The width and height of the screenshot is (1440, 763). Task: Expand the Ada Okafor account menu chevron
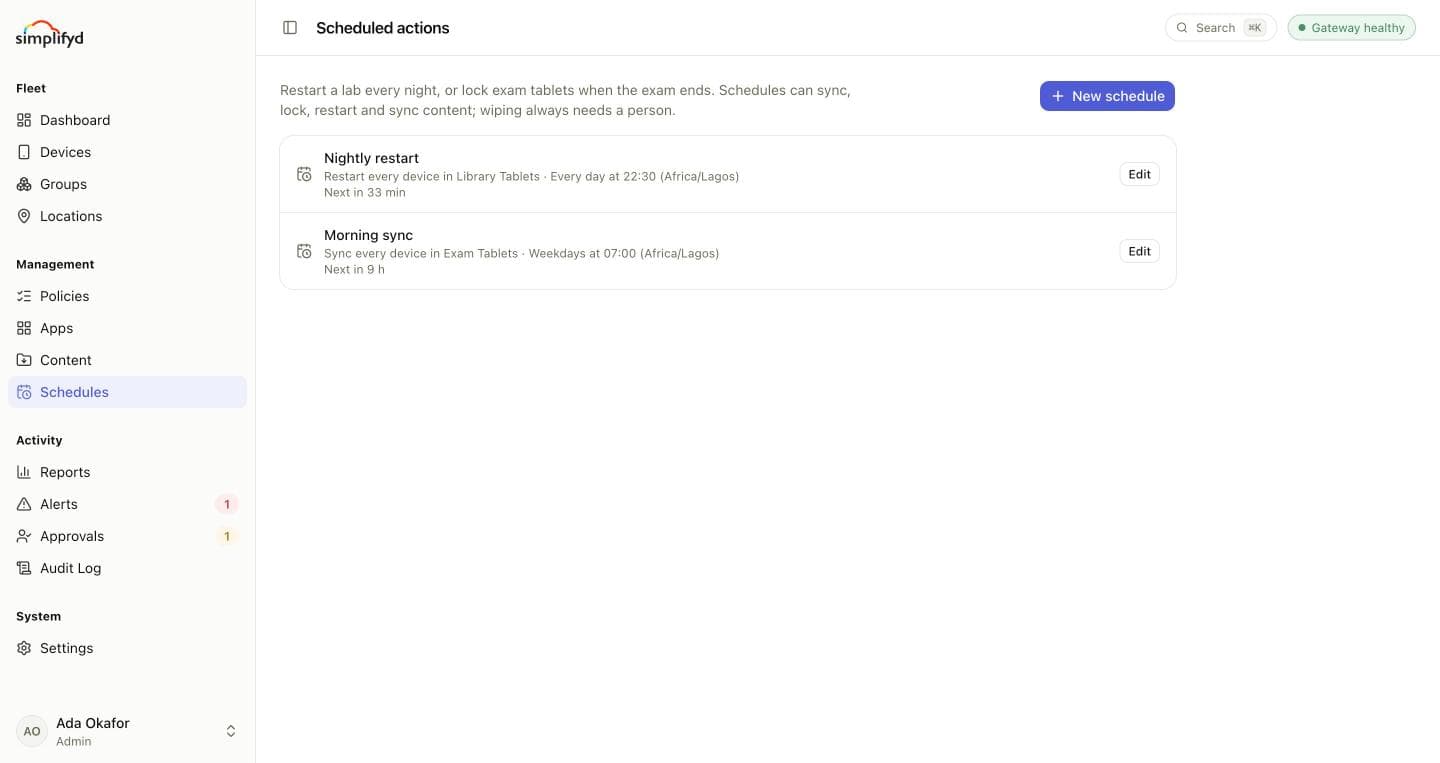[231, 731]
